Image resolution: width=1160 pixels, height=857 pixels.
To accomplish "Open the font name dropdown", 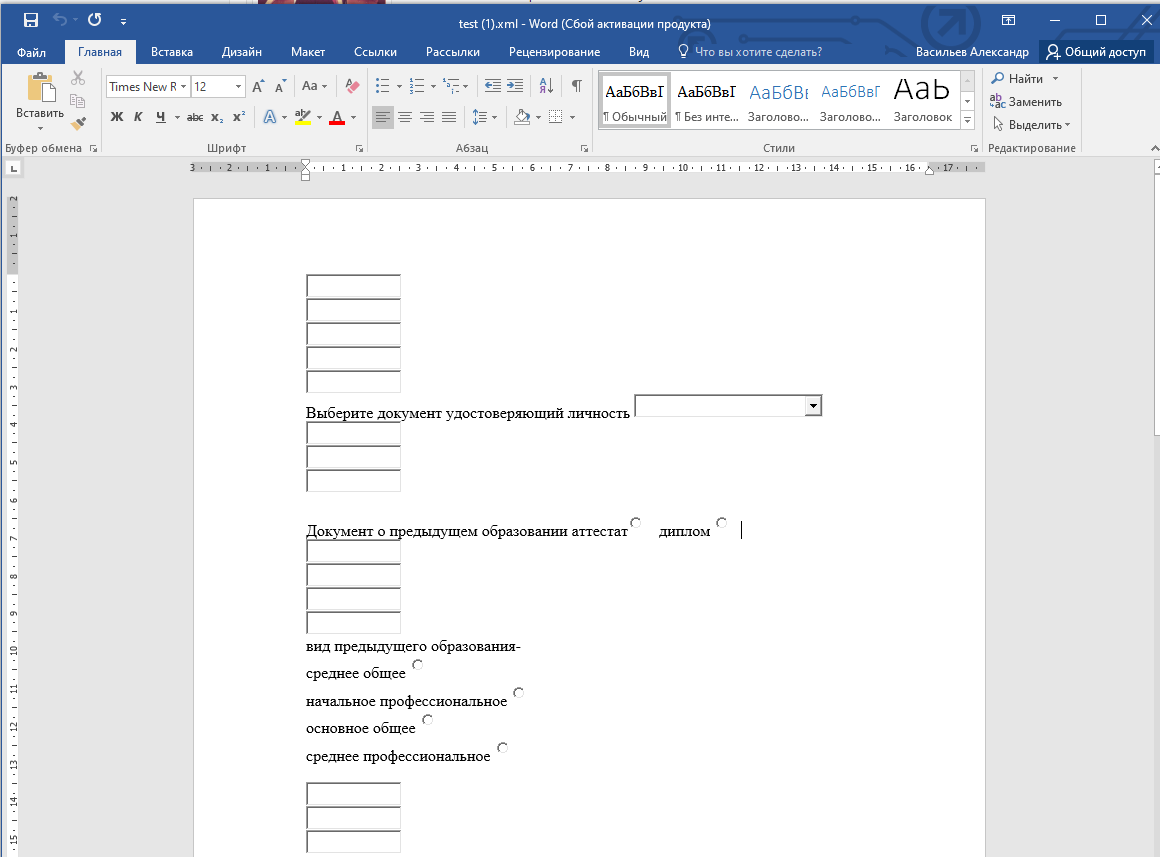I will pyautogui.click(x=183, y=87).
